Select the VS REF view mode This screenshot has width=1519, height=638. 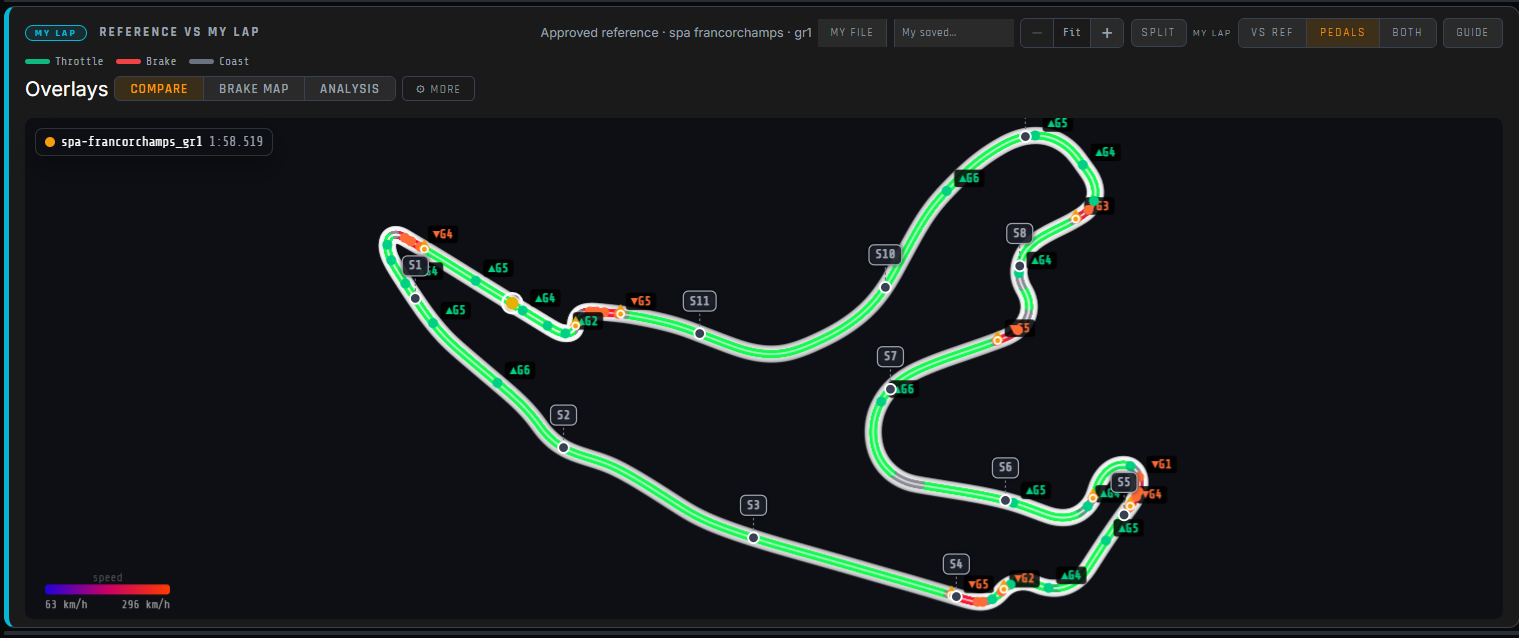(1272, 33)
